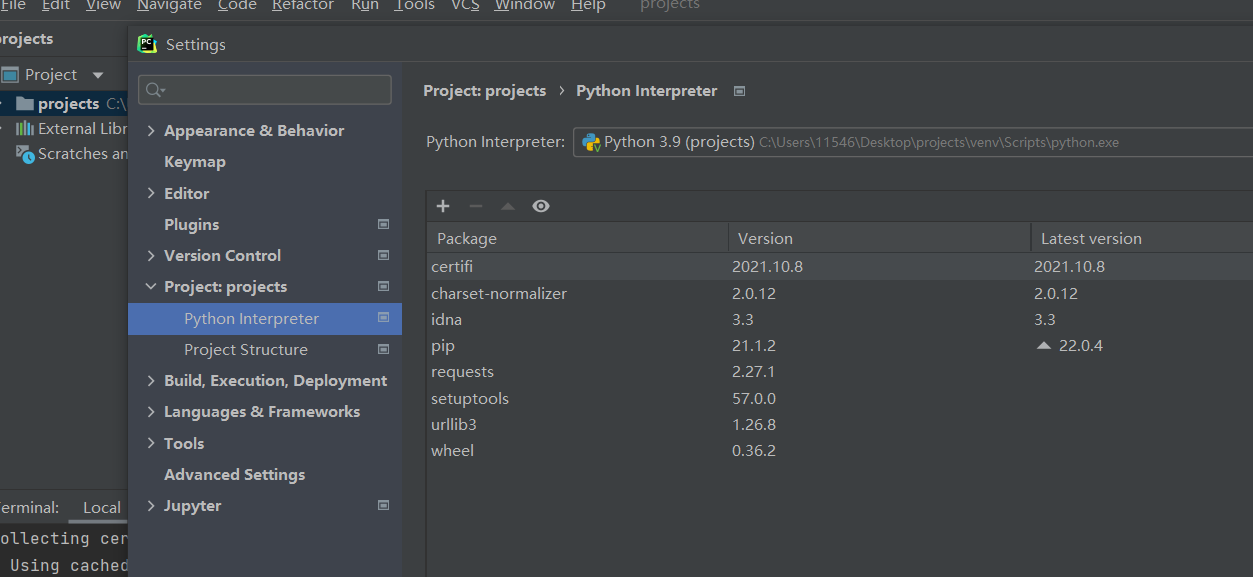Click setuptools version 57.0.0 cell

pyautogui.click(x=754, y=399)
